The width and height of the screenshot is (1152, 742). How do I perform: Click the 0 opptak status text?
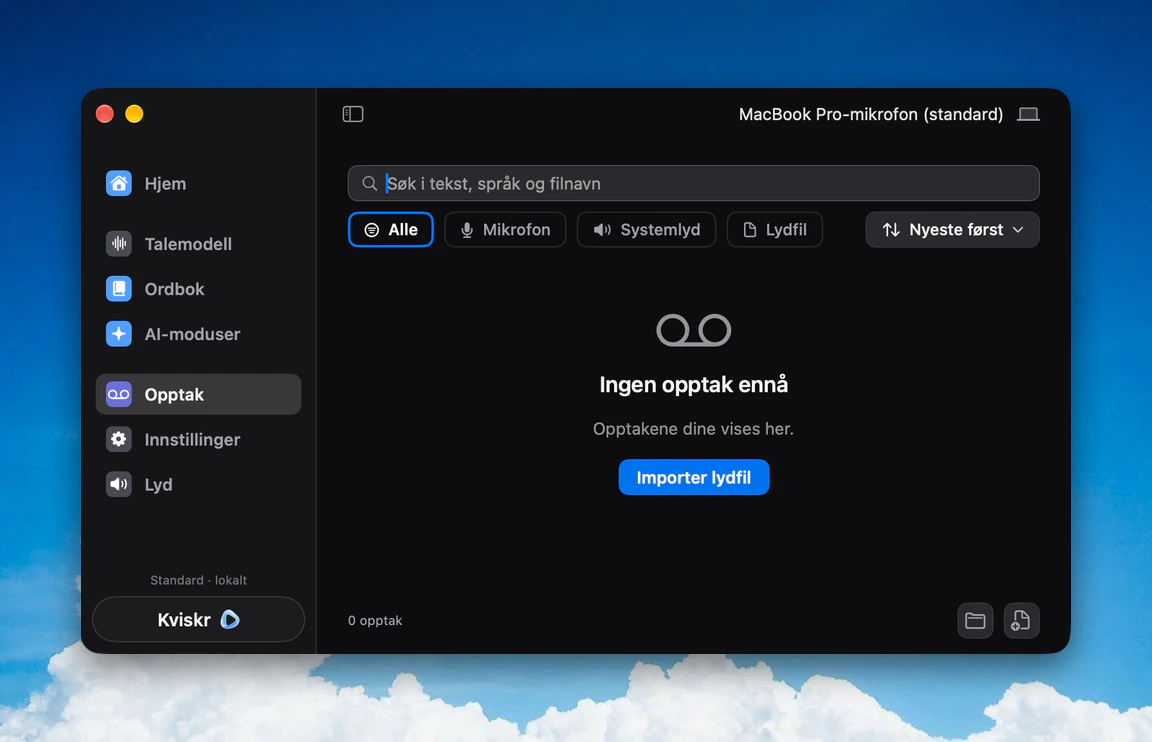pyautogui.click(x=375, y=621)
